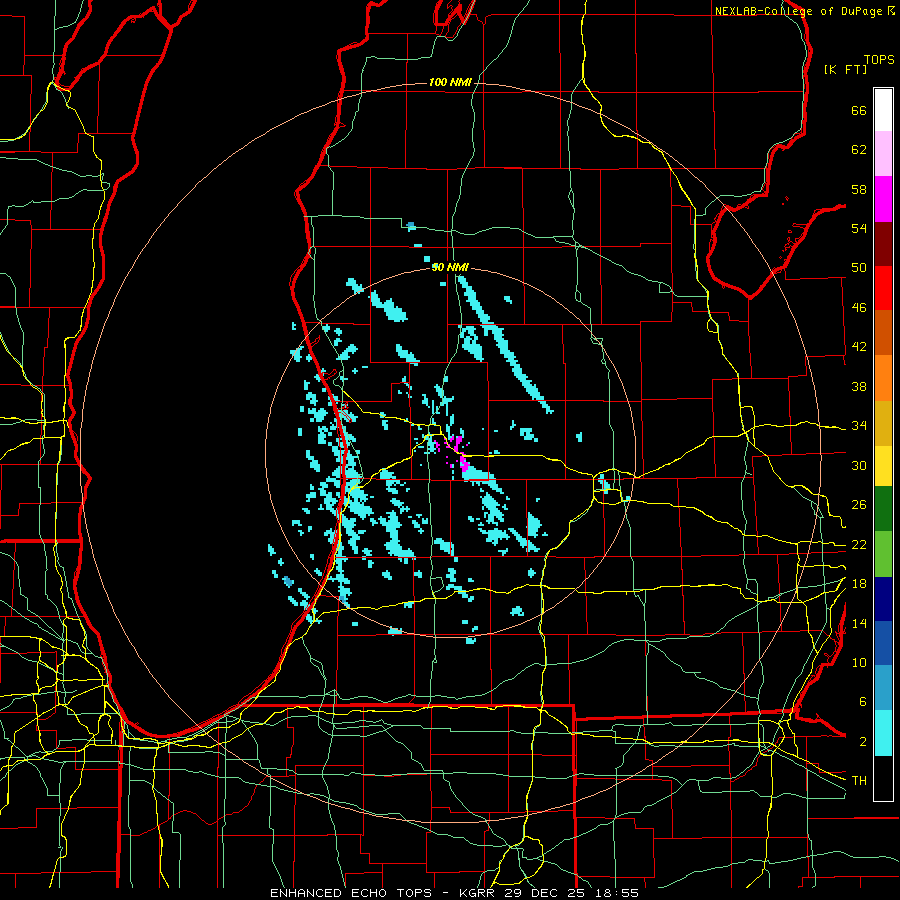The width and height of the screenshot is (900, 900).
Task: Click the gold 38 kft legend swatch
Action: tap(883, 423)
